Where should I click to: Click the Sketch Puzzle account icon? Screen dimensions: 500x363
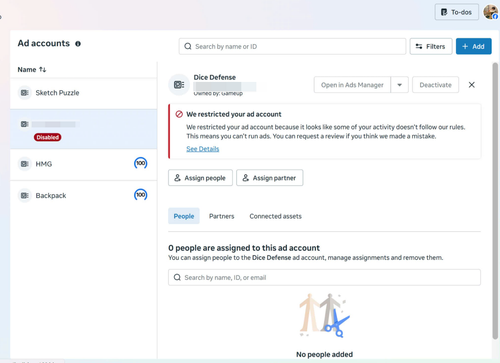(x=24, y=93)
